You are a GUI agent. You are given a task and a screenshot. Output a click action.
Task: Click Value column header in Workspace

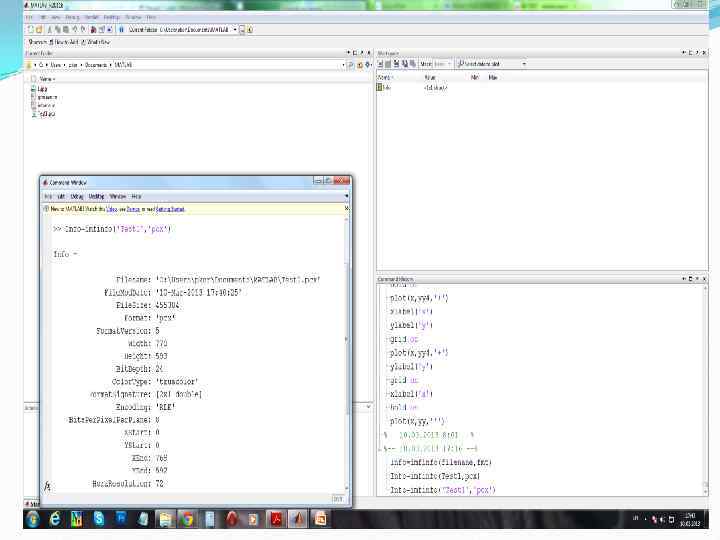pos(430,77)
